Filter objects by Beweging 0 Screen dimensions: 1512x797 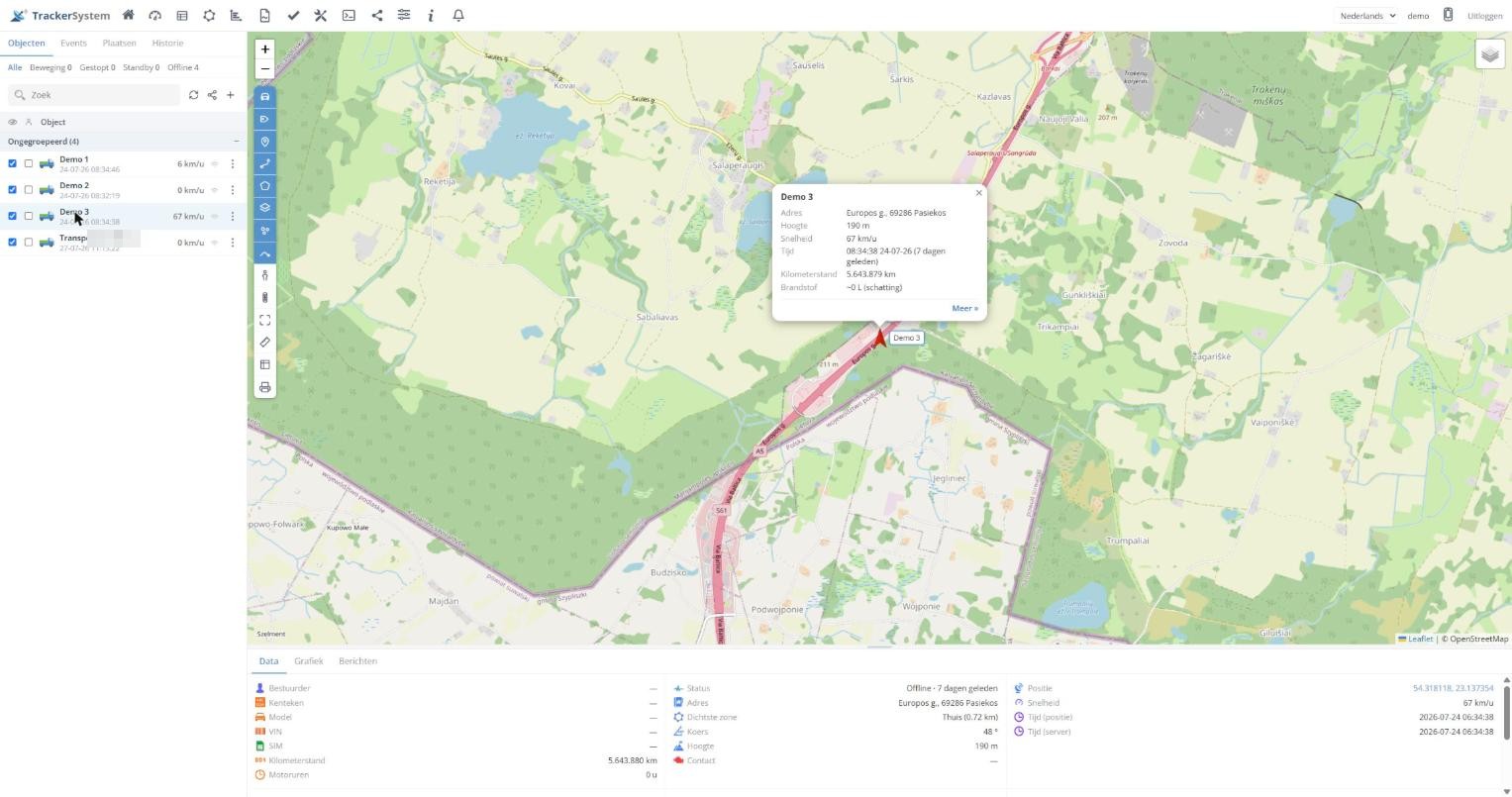pyautogui.click(x=50, y=67)
